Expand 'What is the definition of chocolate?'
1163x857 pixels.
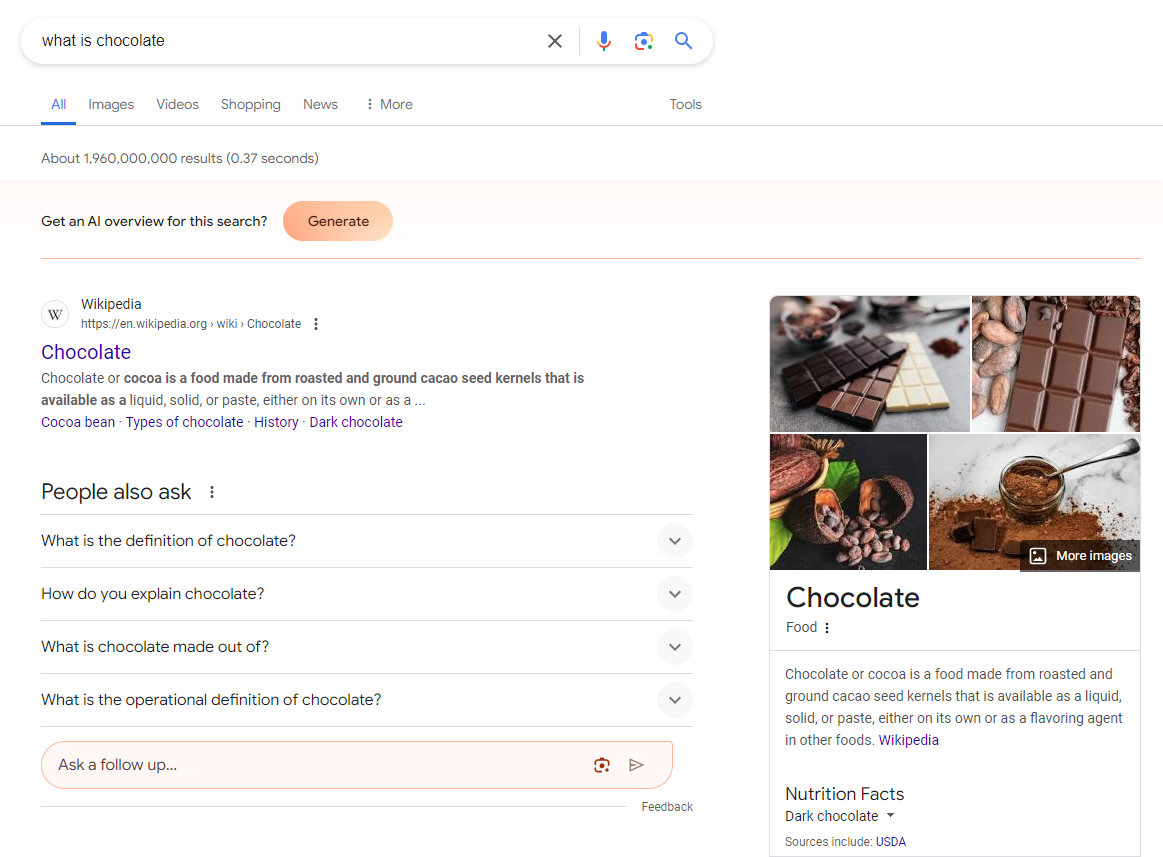[x=366, y=541]
